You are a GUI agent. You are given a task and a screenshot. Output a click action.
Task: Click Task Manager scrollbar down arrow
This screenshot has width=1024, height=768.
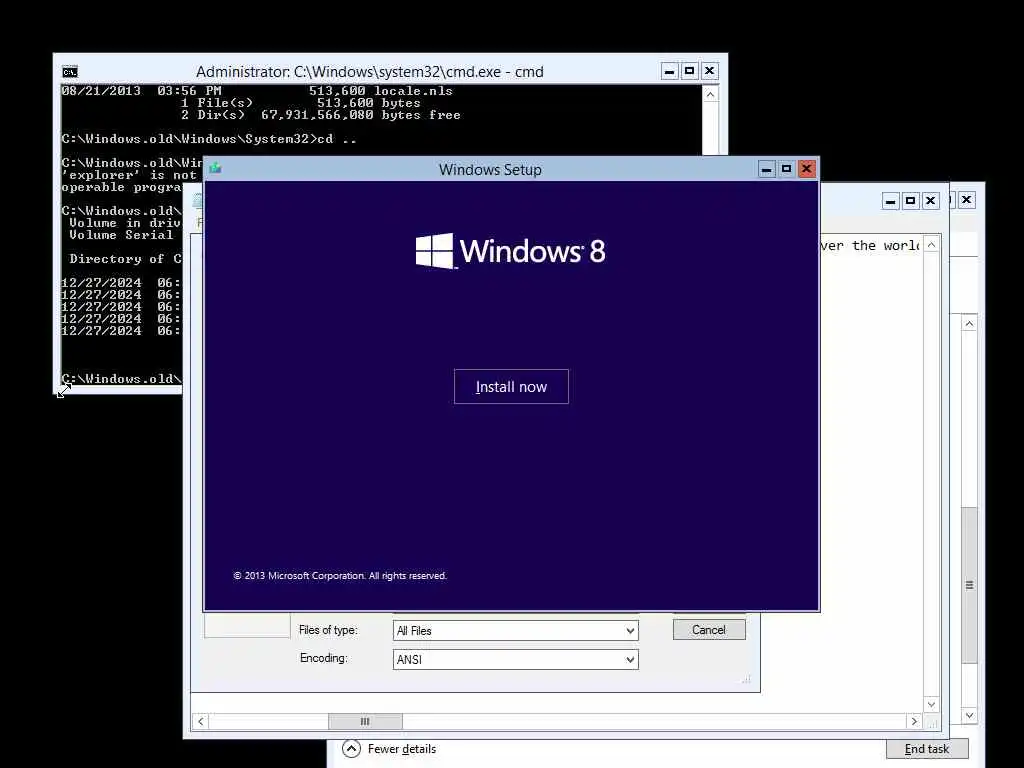pos(970,715)
